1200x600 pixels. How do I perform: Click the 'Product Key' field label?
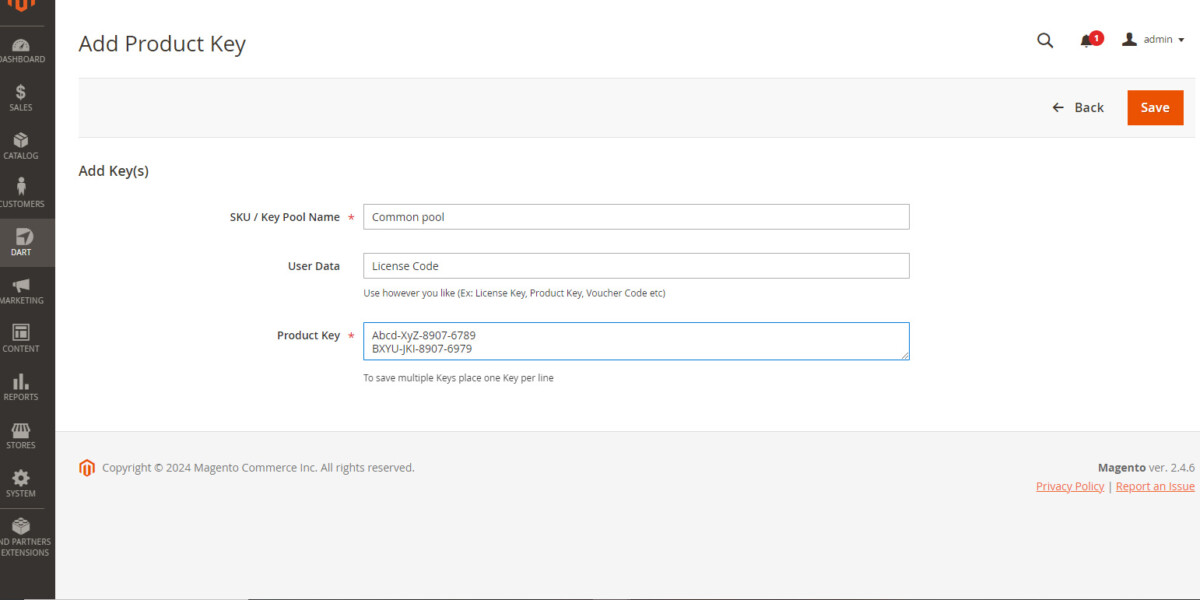[x=308, y=335]
